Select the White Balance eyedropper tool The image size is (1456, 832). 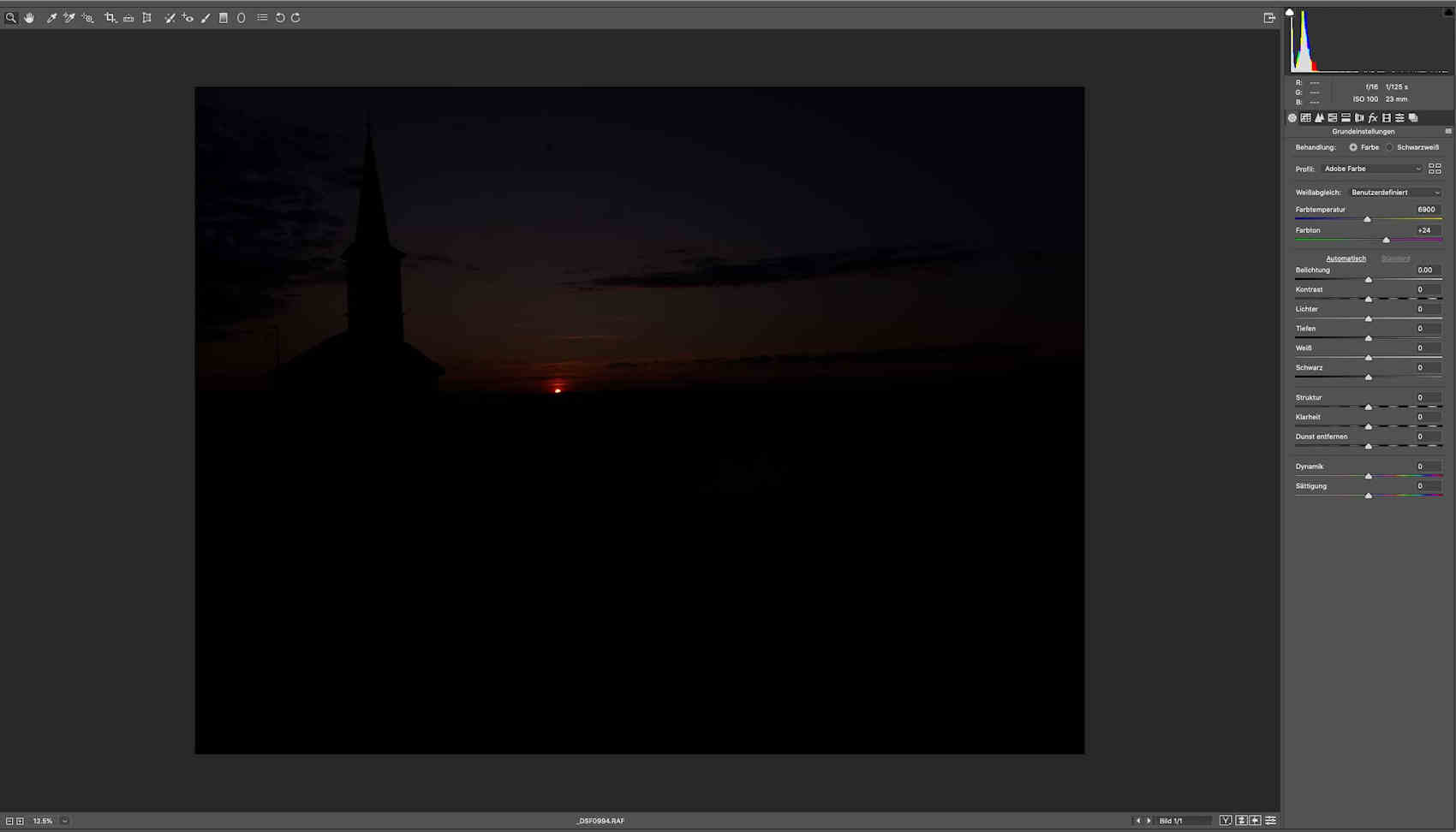tap(51, 18)
